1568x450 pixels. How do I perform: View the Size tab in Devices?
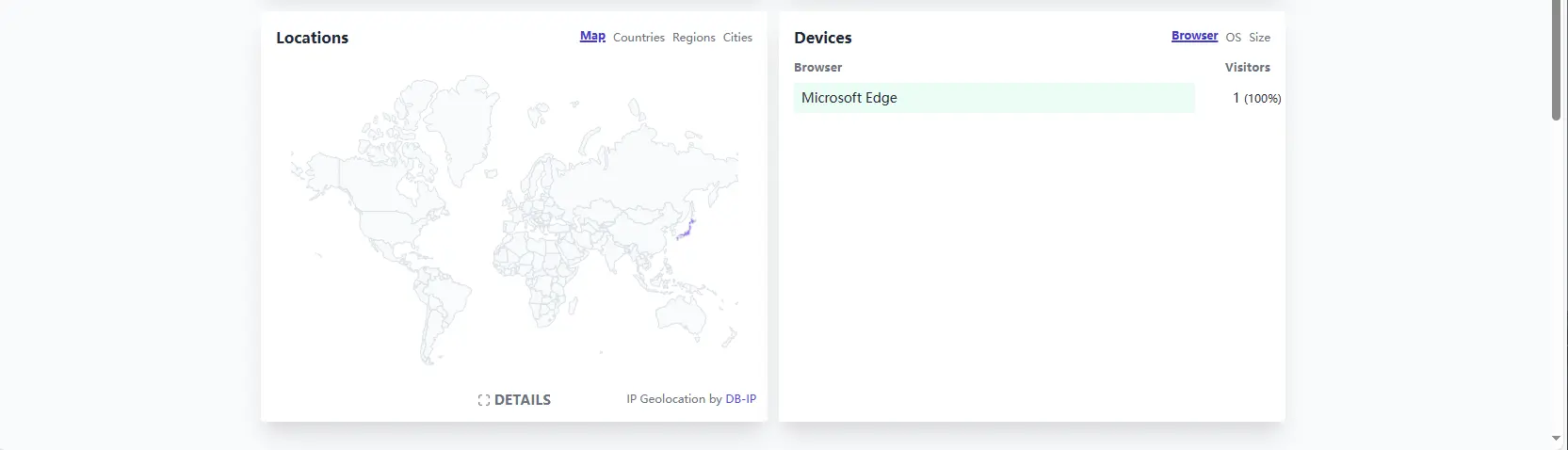pos(1259,38)
